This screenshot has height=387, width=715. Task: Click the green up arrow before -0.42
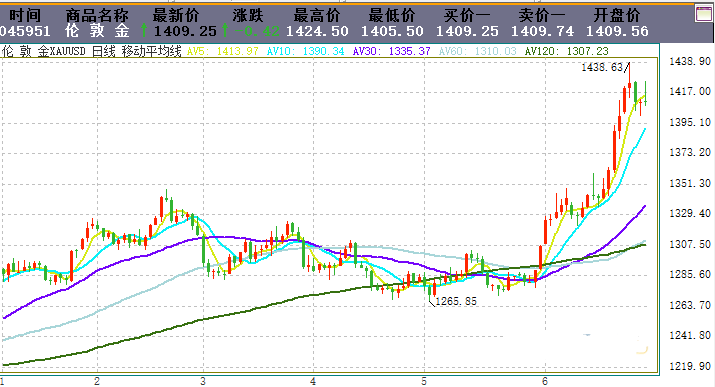(x=225, y=31)
